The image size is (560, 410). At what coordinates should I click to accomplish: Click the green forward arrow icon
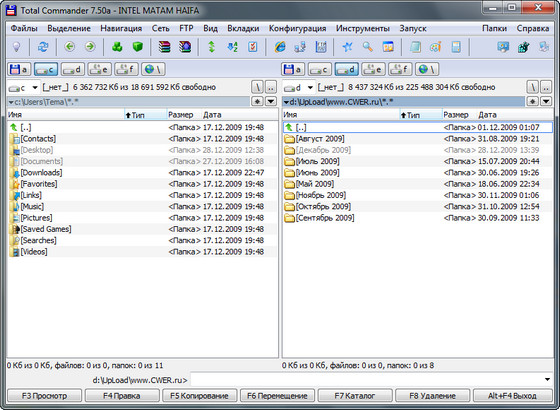[x=90, y=47]
